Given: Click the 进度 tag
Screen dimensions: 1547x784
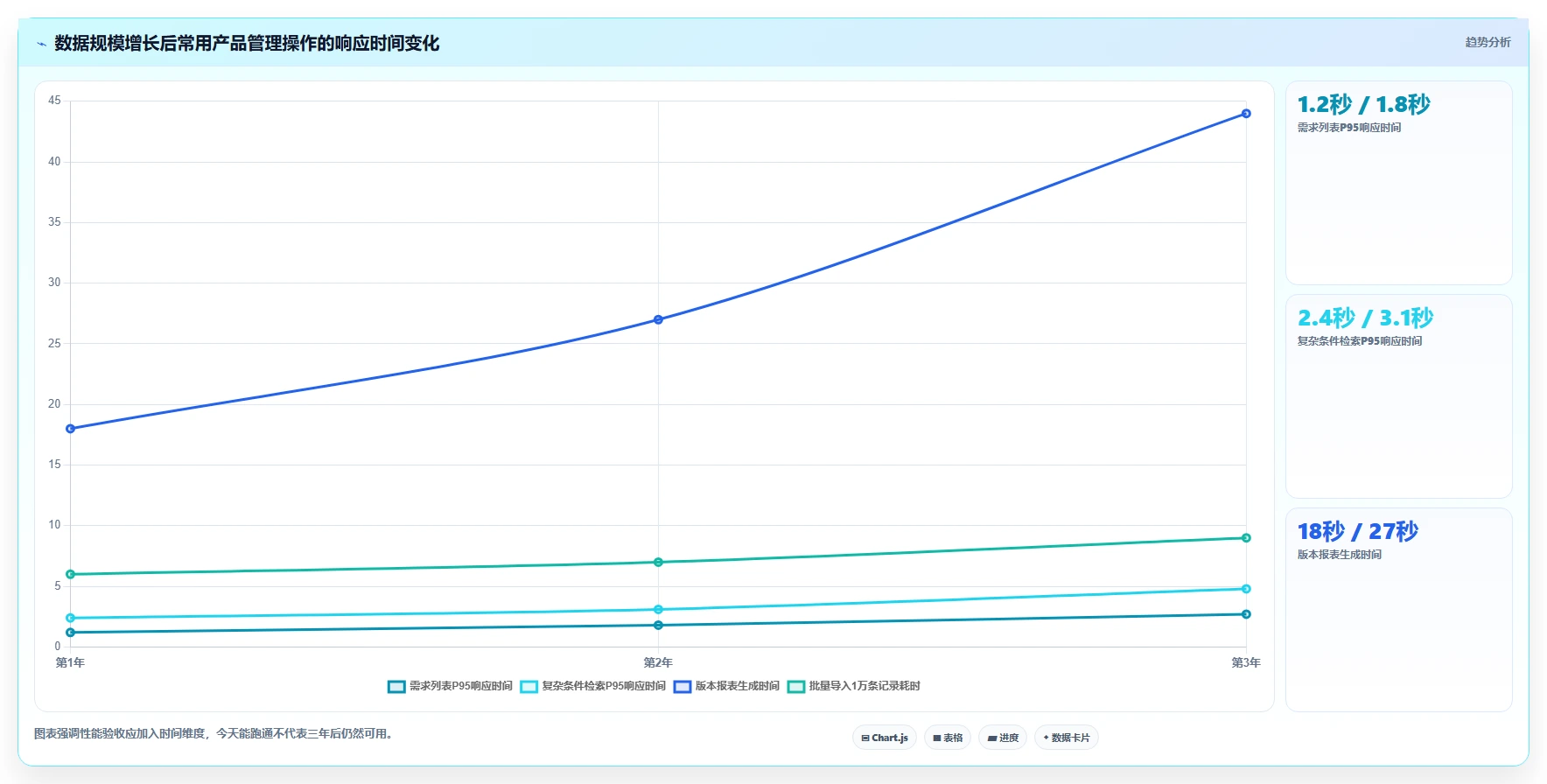Looking at the screenshot, I should click(1003, 738).
